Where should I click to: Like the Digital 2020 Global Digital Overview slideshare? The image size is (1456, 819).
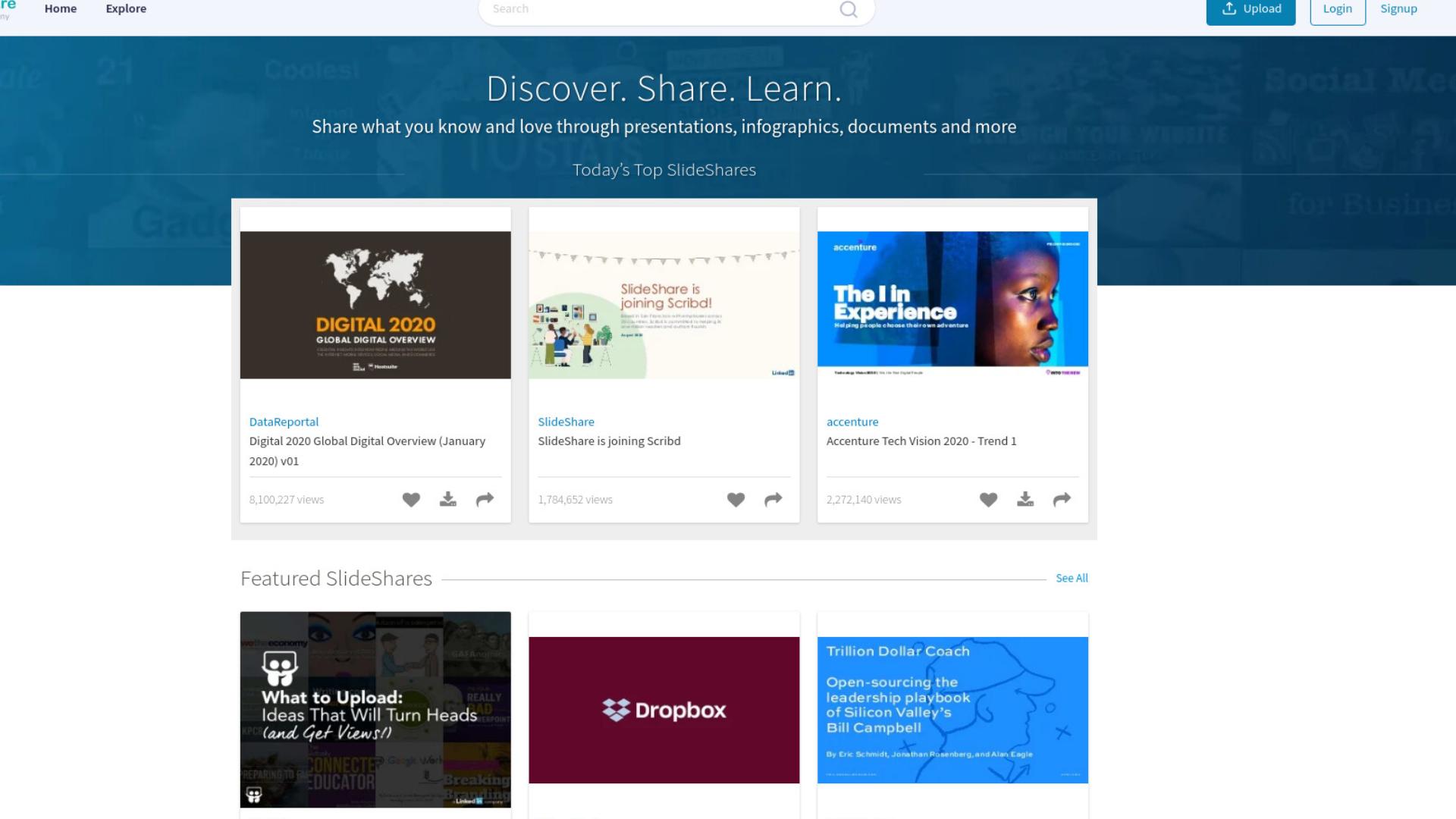tap(411, 499)
